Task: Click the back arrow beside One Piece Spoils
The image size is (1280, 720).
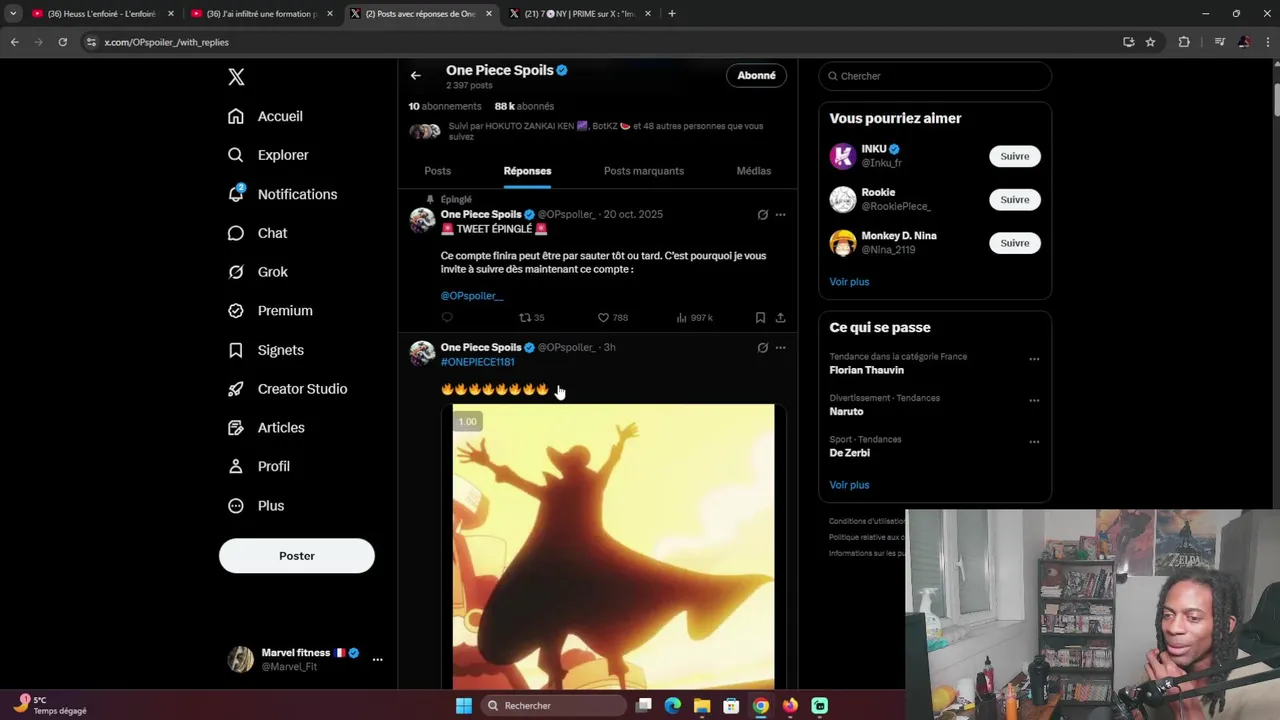Action: pyautogui.click(x=416, y=75)
